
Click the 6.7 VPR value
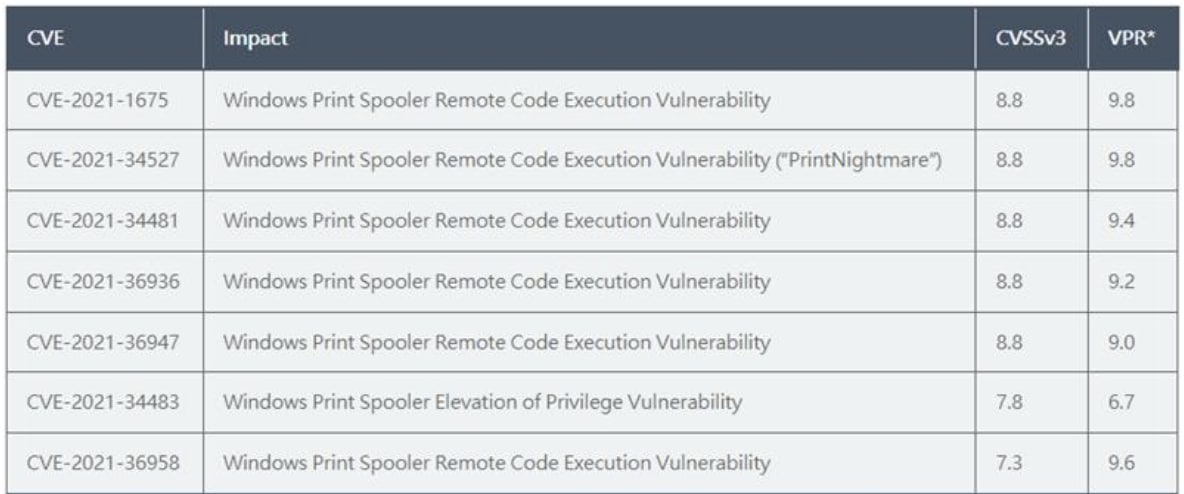[x=1121, y=401]
